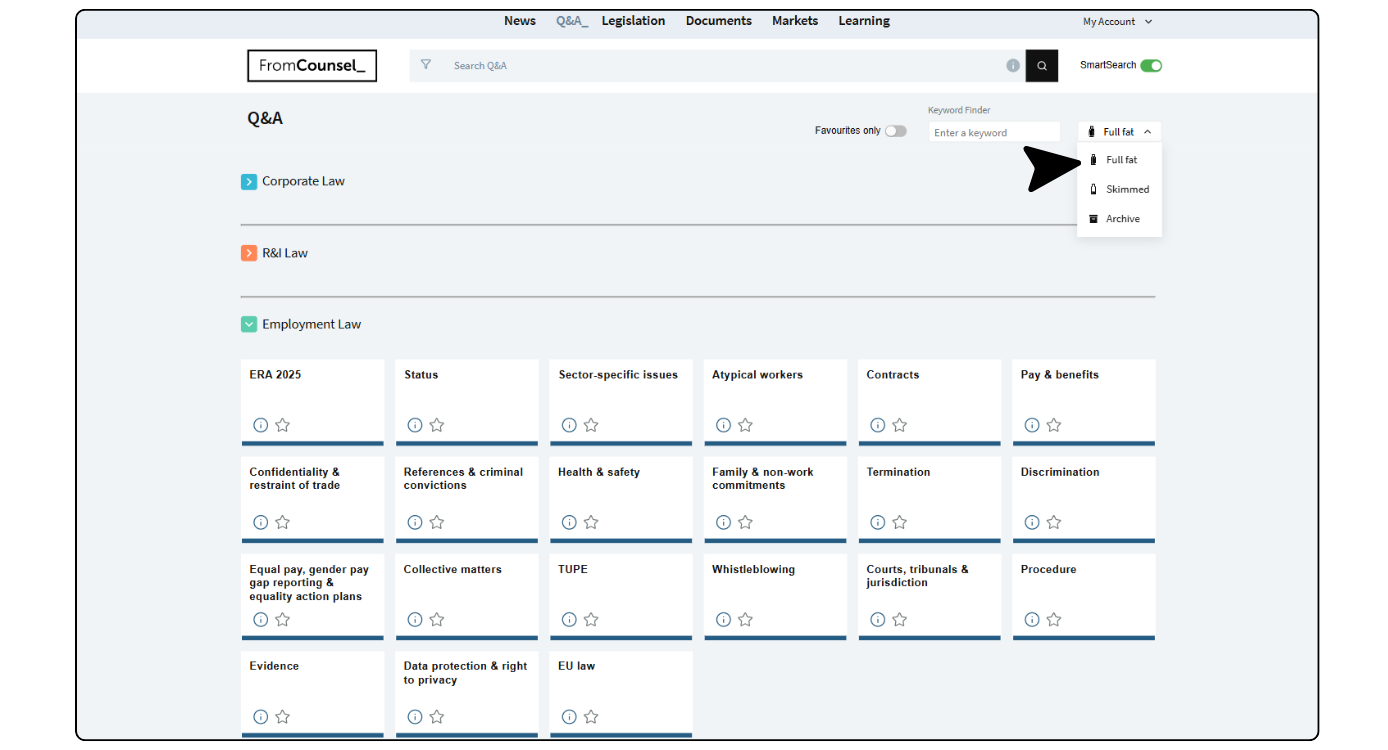Screen dimensions: 1388x750
Task: Star the Health & safety card
Action: point(591,522)
